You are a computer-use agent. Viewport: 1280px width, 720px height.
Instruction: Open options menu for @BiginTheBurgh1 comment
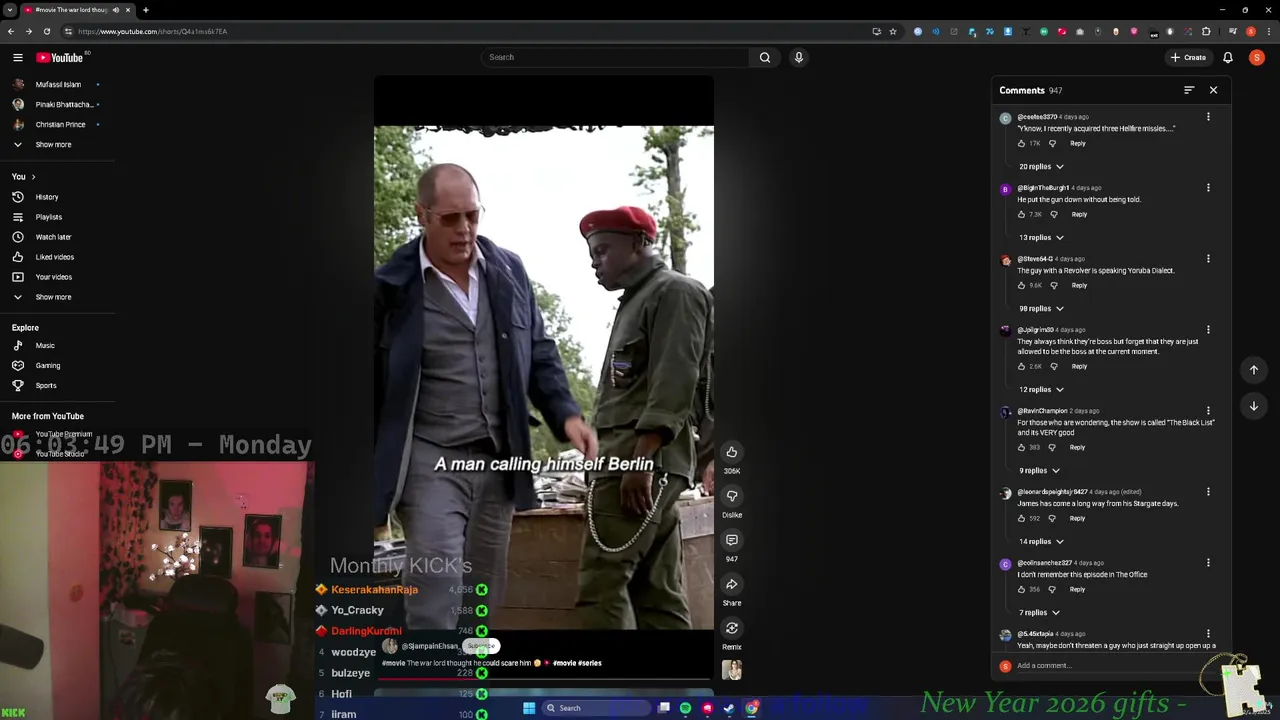pos(1208,188)
